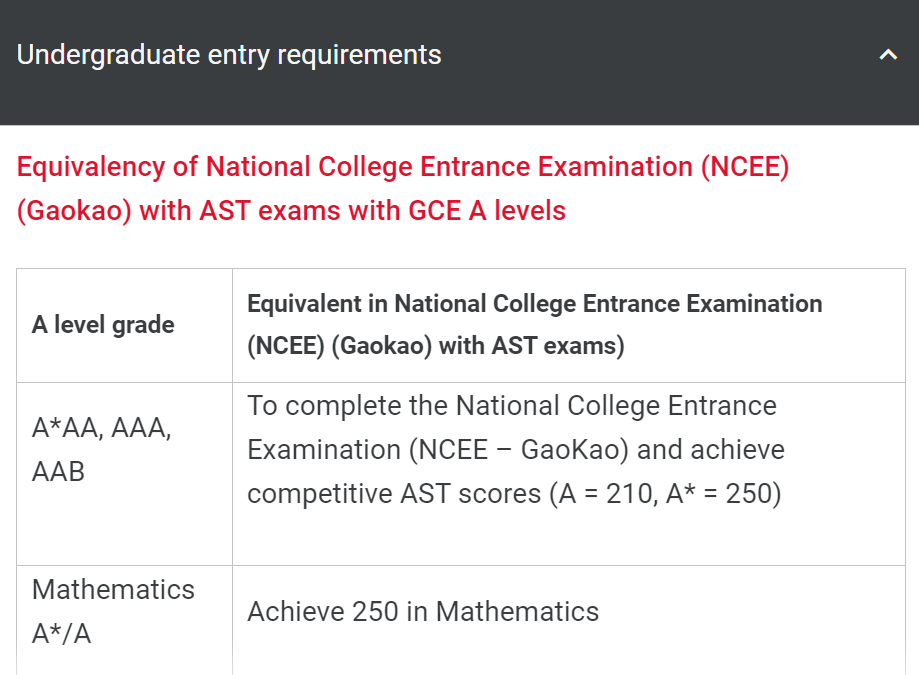This screenshot has height=675, width=919.
Task: Select the 'Mathematics' row label
Action: [x=113, y=589]
